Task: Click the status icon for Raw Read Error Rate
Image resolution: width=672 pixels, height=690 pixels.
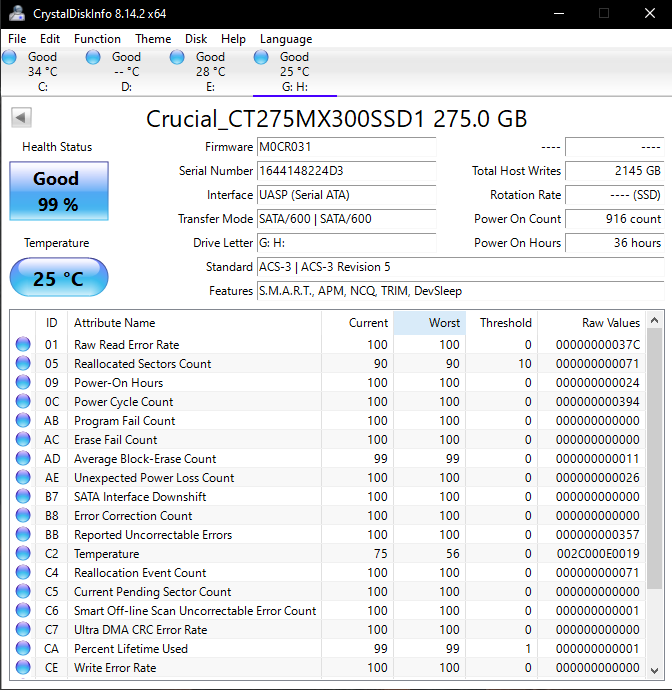Action: 23,344
